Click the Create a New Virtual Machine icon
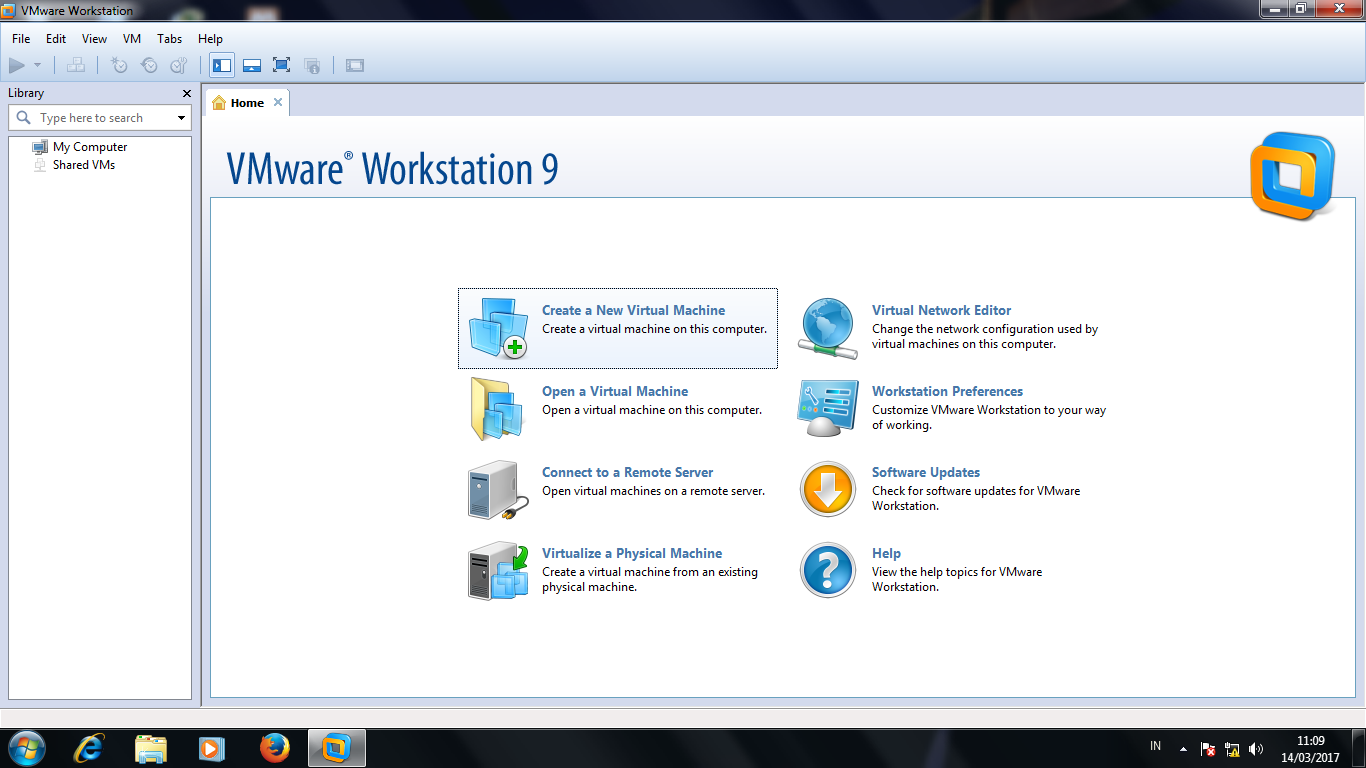This screenshot has height=768, width=1366. (498, 328)
